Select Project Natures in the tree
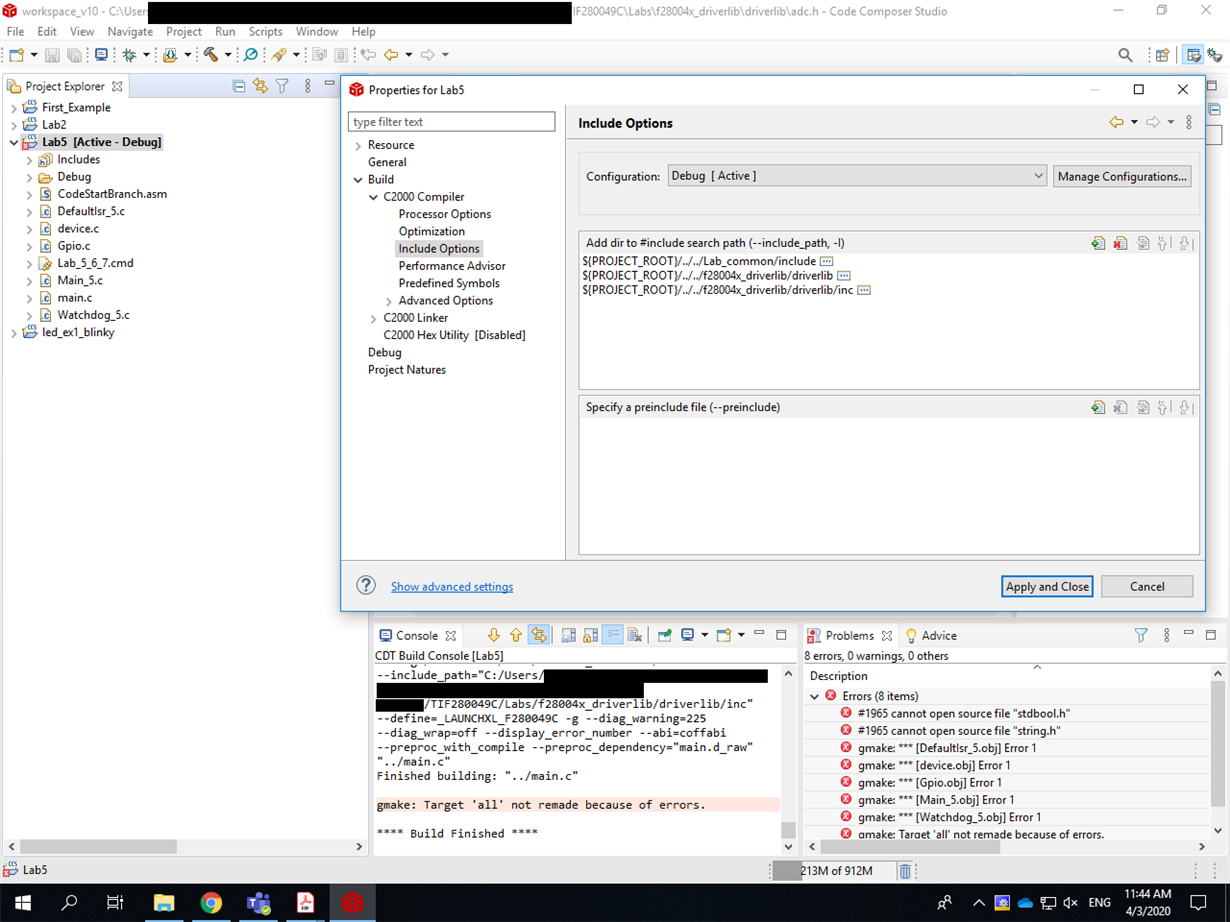 (407, 370)
